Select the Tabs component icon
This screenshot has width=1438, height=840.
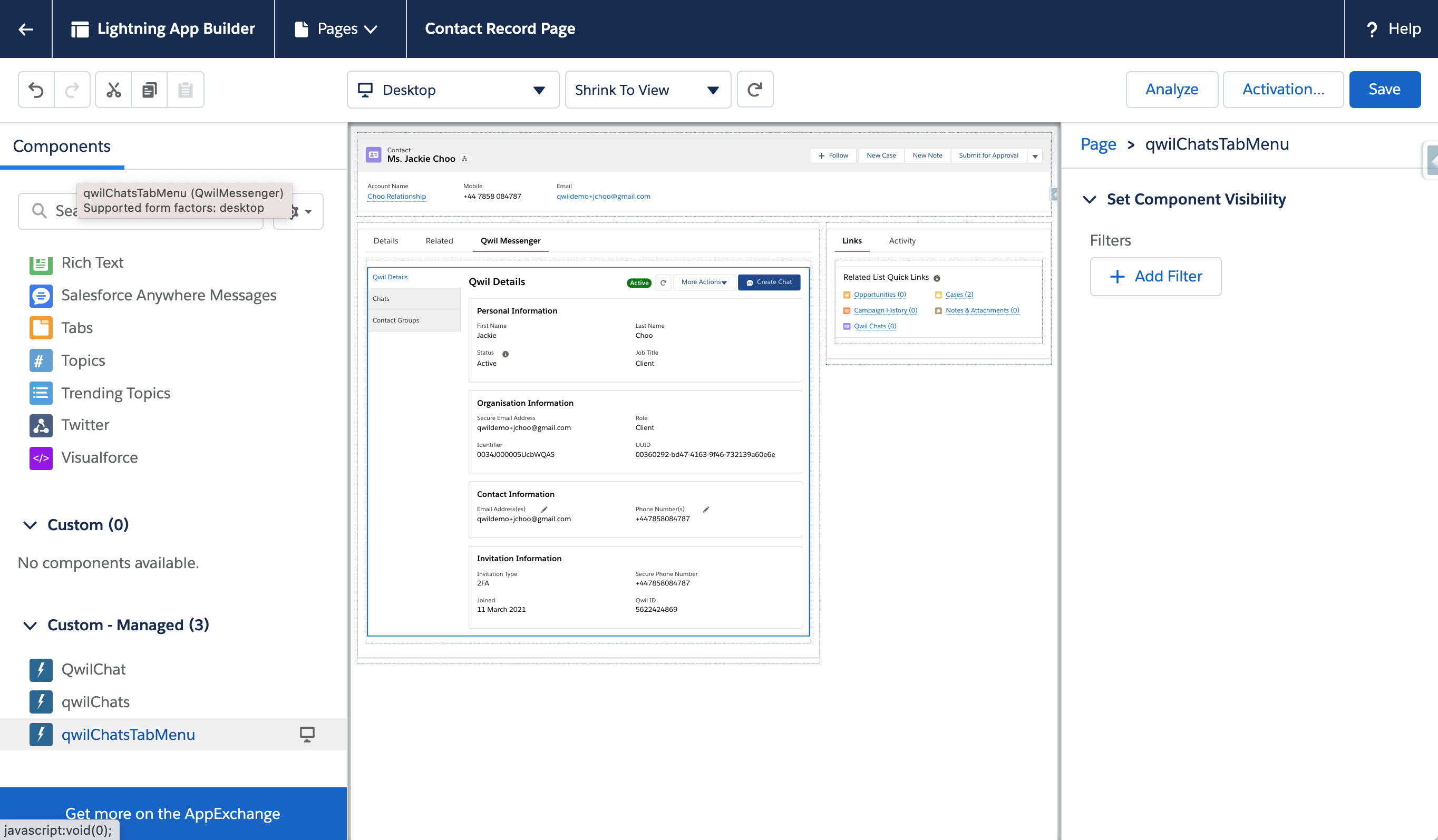click(41, 328)
